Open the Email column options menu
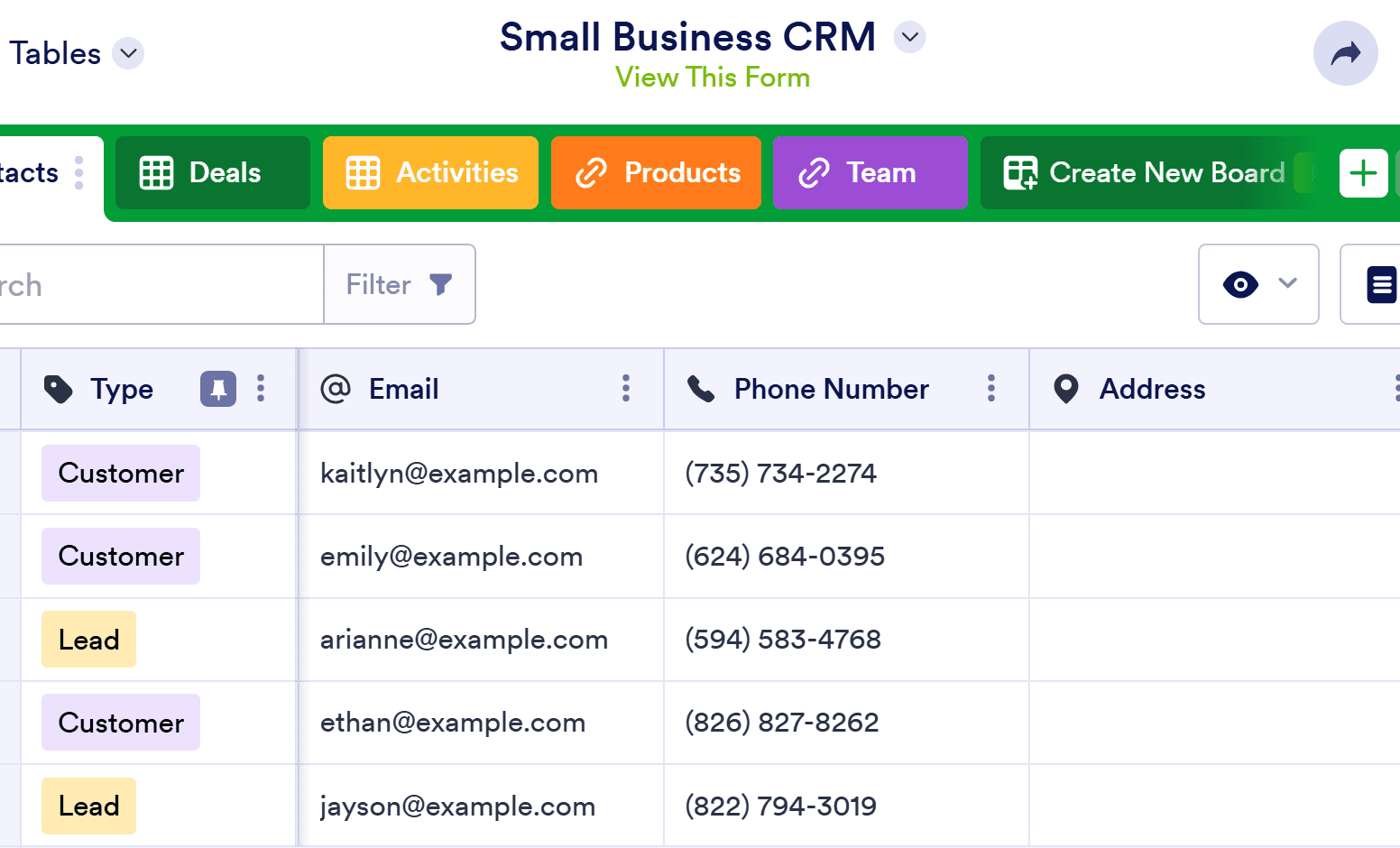The image size is (1400, 848). [x=626, y=389]
